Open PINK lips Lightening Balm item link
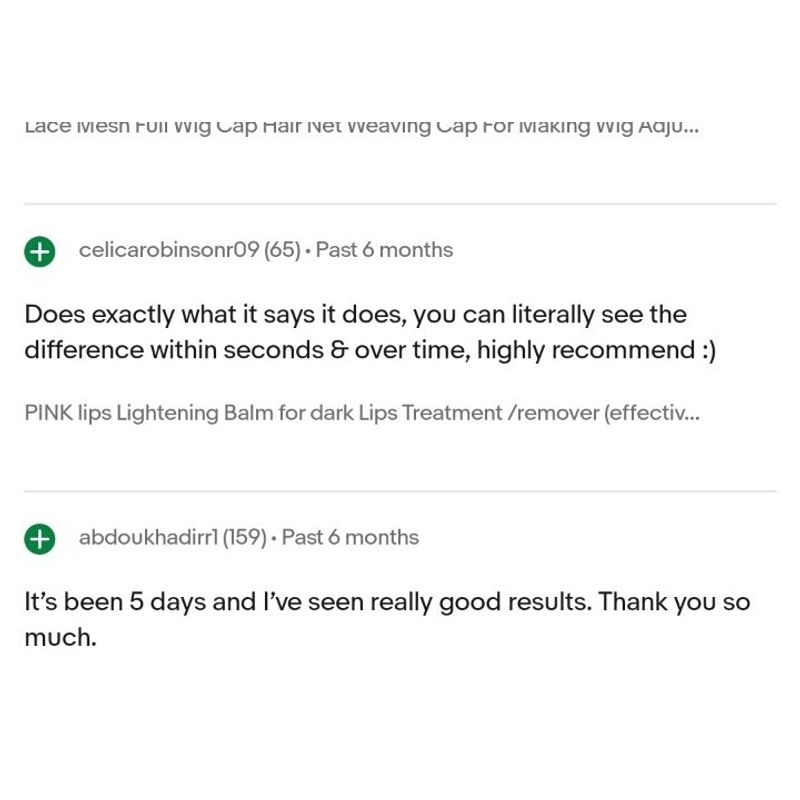The width and height of the screenshot is (800, 800). 360,413
